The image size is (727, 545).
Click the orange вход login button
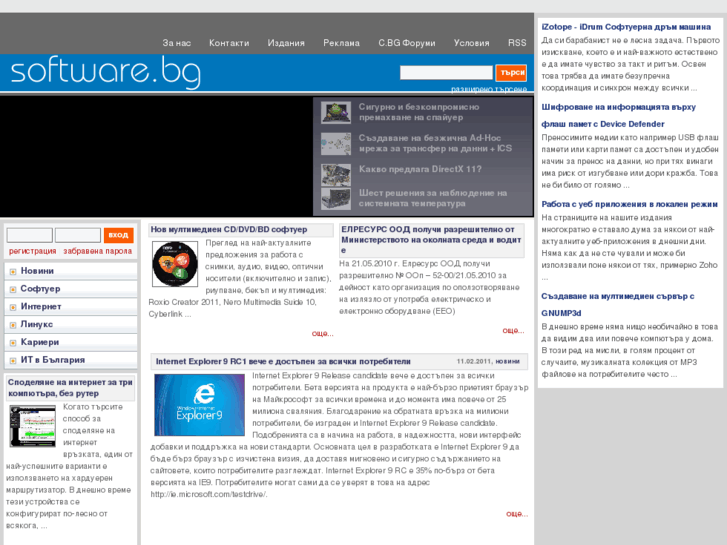coord(119,235)
